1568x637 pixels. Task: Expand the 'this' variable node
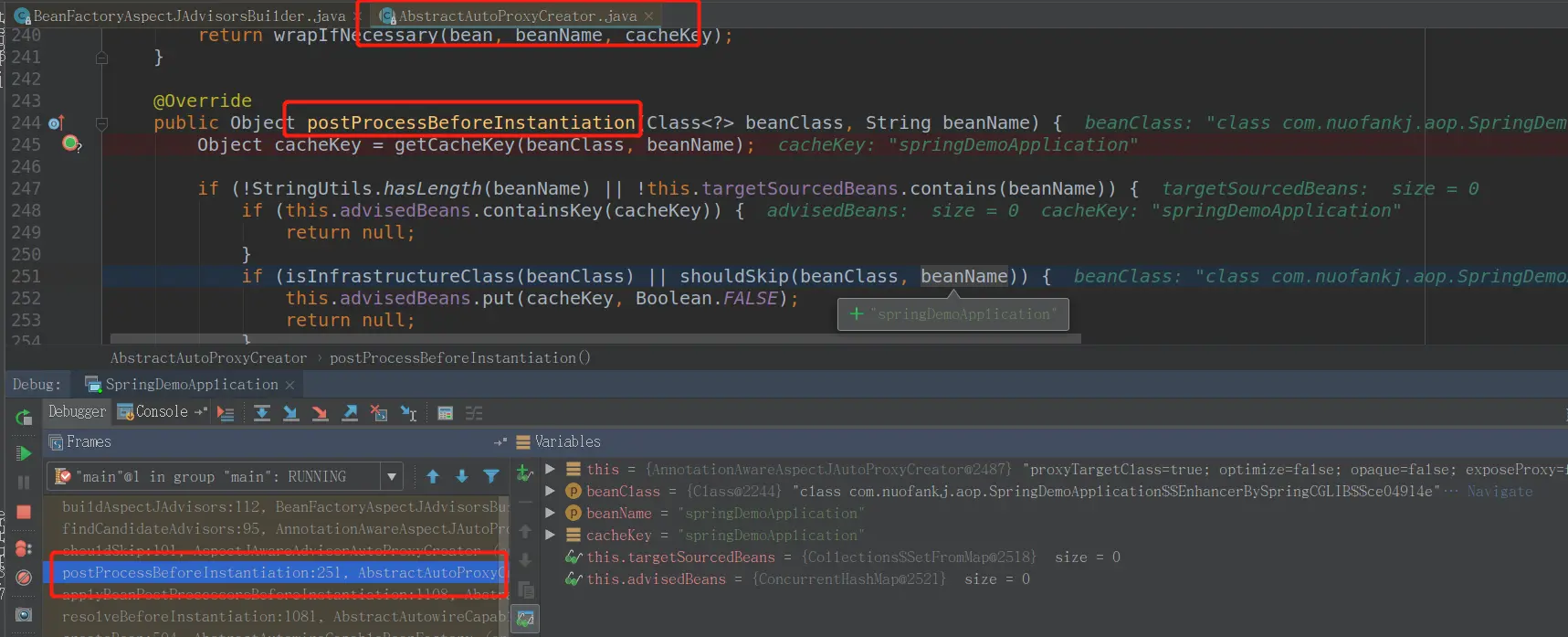tap(550, 469)
